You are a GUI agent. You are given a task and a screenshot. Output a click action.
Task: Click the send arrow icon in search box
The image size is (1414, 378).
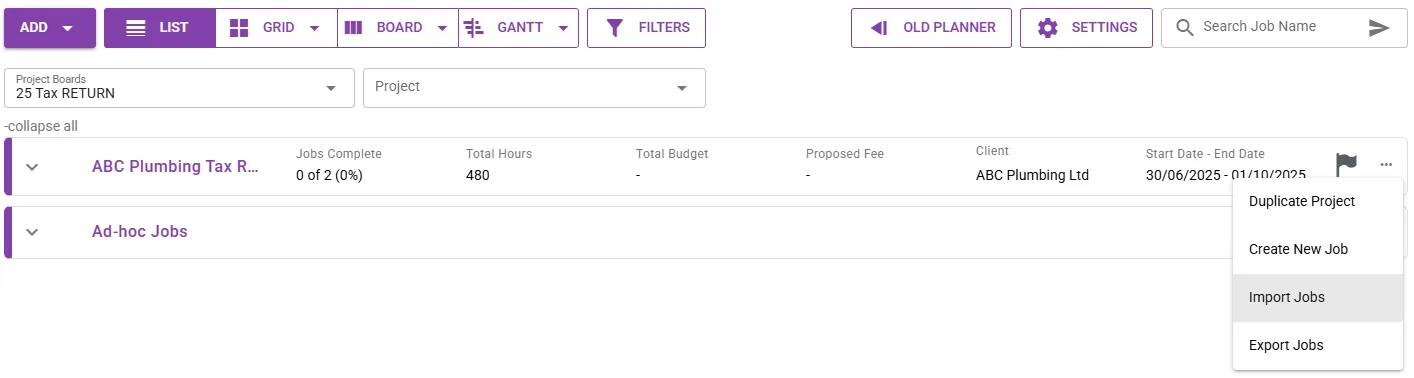click(1379, 28)
